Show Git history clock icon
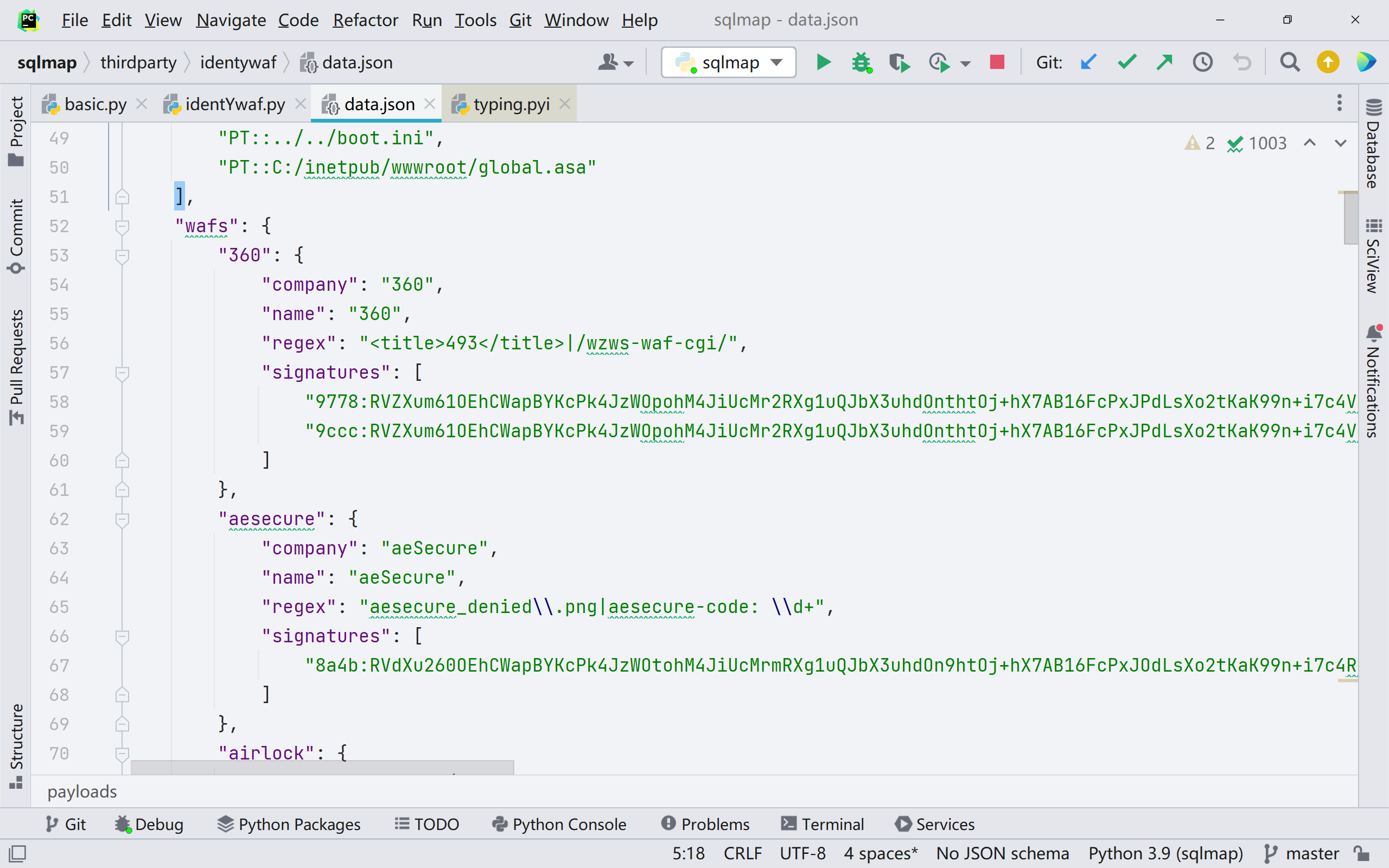 1203,62
